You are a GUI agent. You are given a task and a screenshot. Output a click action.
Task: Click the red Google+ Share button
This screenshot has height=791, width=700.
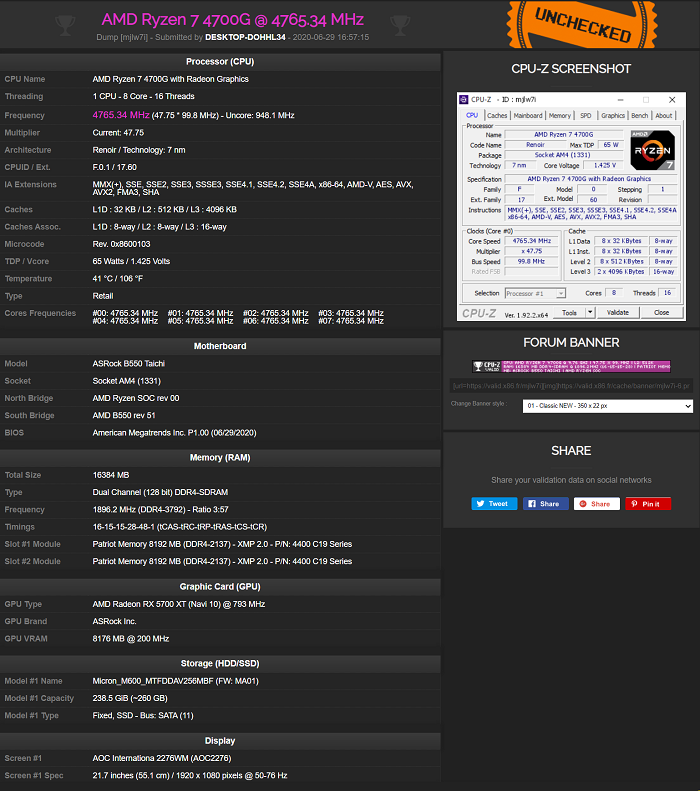(x=596, y=504)
